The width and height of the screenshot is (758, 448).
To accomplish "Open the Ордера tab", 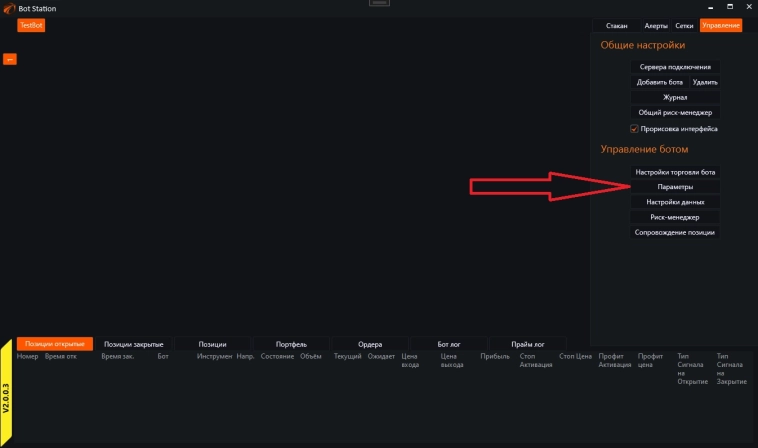I will coord(370,344).
